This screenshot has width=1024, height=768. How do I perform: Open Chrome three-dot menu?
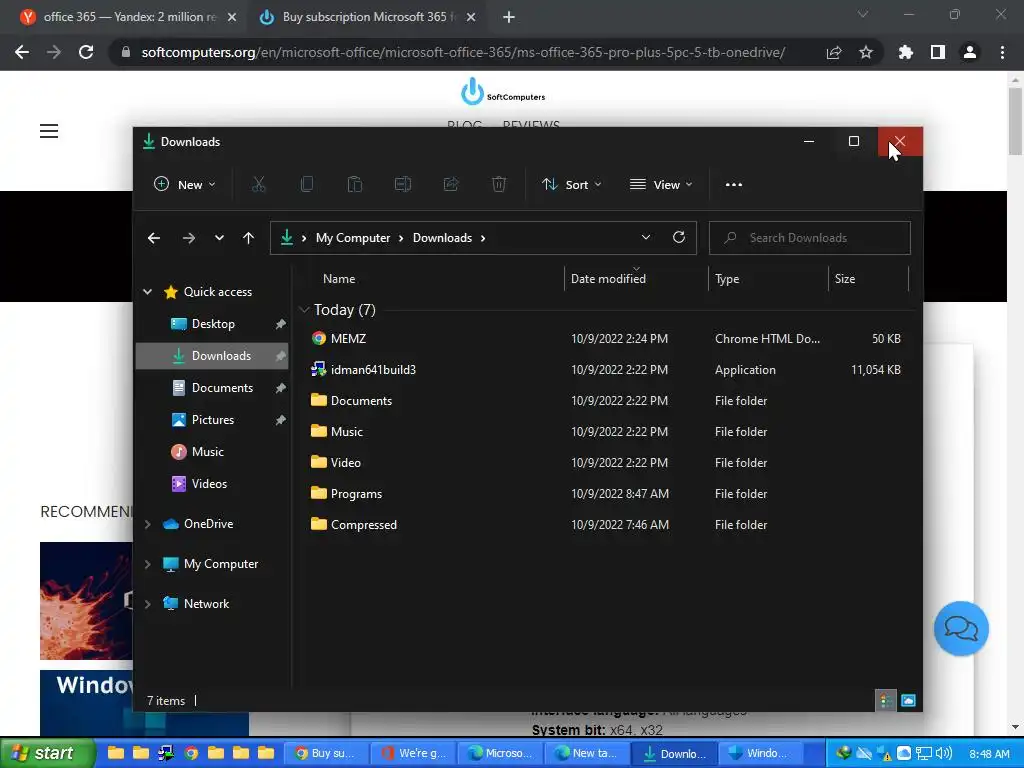(1002, 52)
